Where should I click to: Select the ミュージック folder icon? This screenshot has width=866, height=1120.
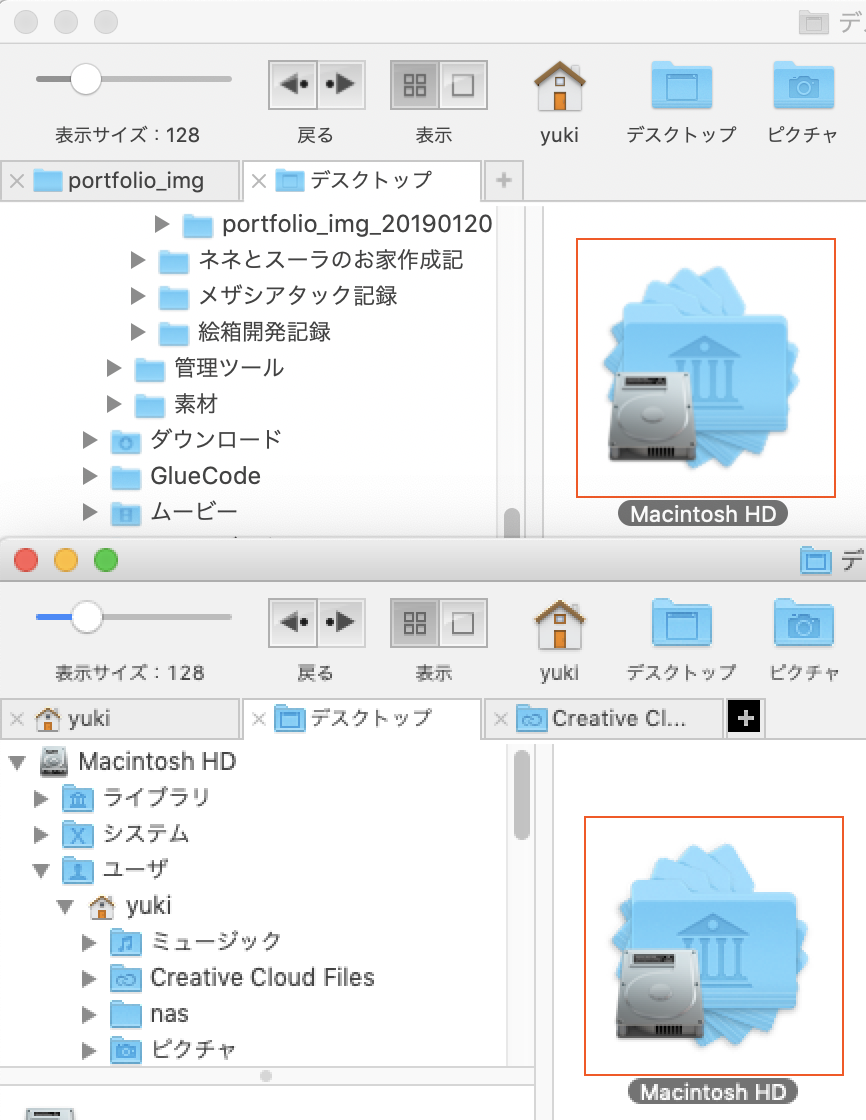126,943
